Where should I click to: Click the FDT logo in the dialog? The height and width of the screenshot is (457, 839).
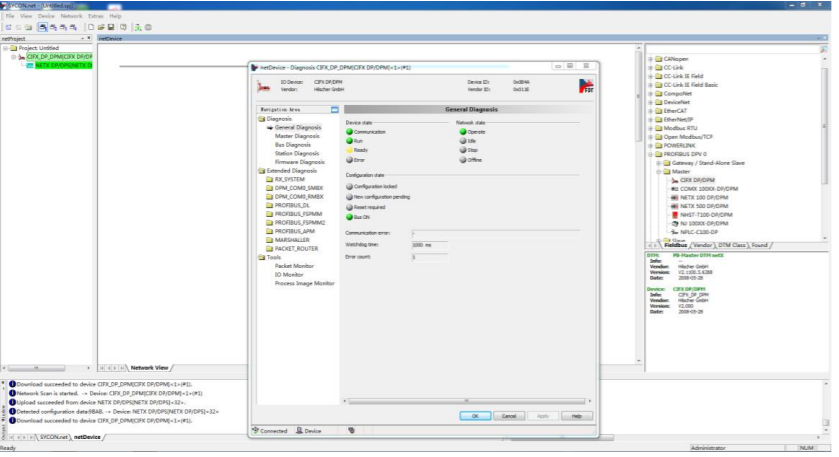pyautogui.click(x=586, y=86)
